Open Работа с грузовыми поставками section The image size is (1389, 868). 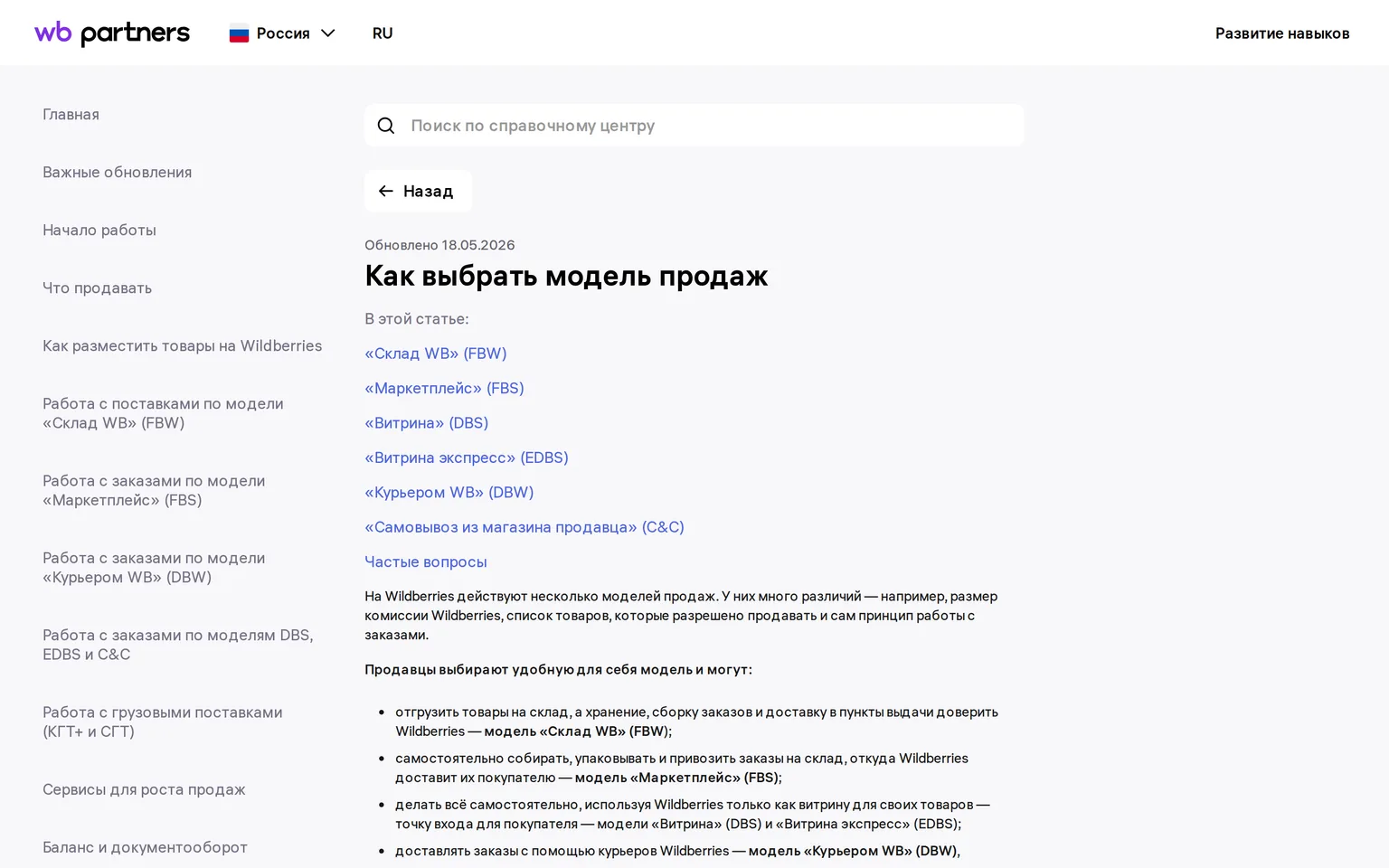(x=163, y=722)
